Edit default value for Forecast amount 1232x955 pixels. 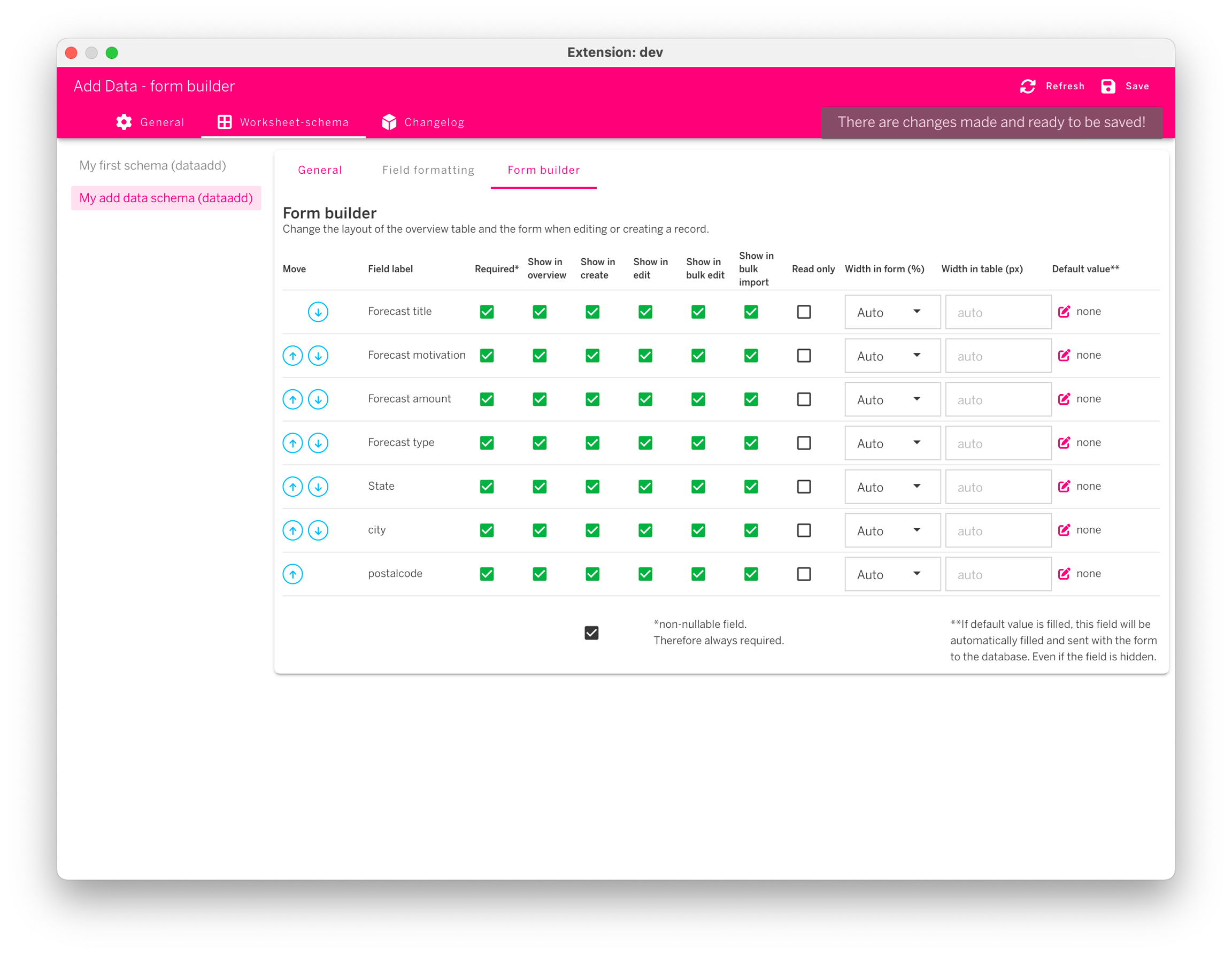click(1064, 399)
